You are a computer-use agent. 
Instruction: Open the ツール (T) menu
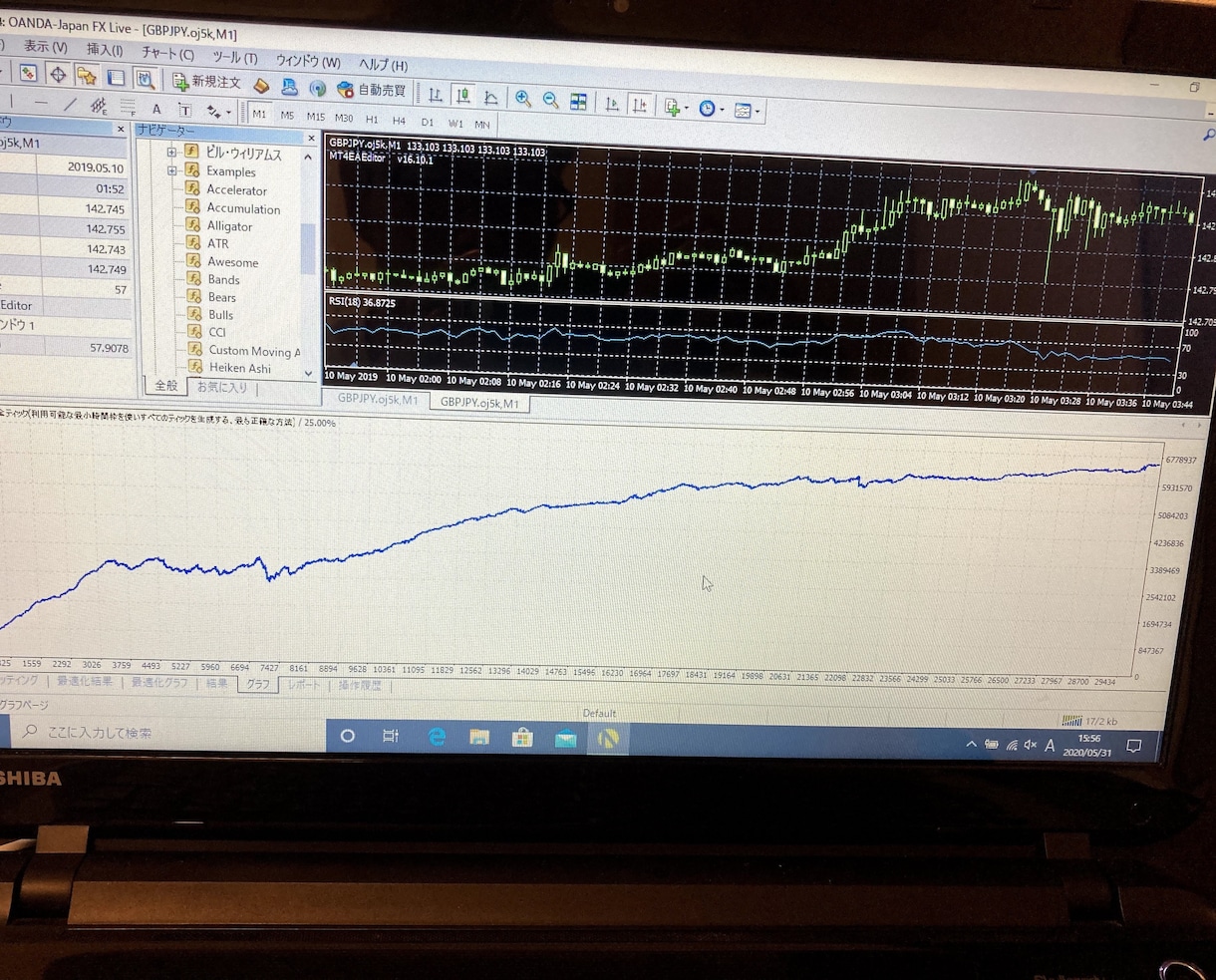point(234,58)
